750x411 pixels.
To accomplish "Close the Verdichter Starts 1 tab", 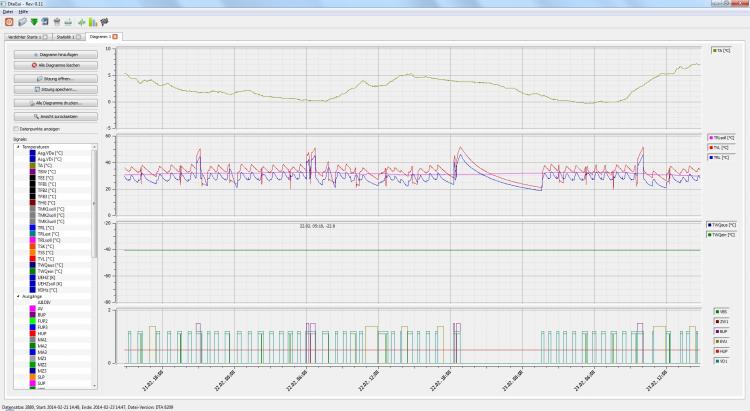I will pyautogui.click(x=45, y=37).
